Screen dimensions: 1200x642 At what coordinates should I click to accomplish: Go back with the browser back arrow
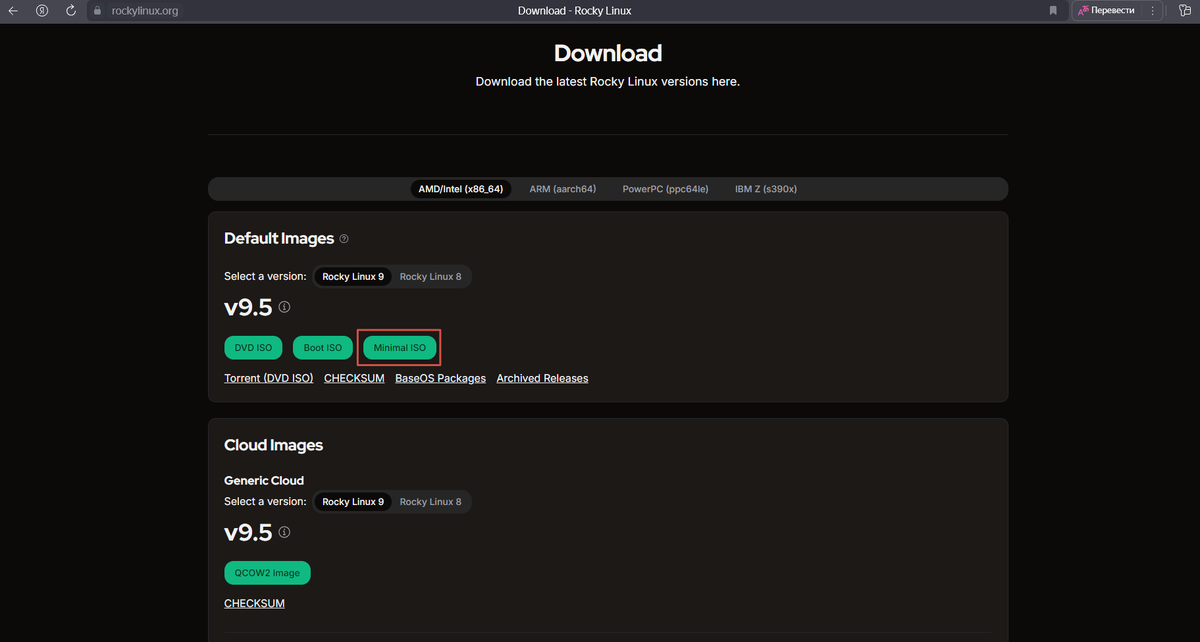(13, 11)
